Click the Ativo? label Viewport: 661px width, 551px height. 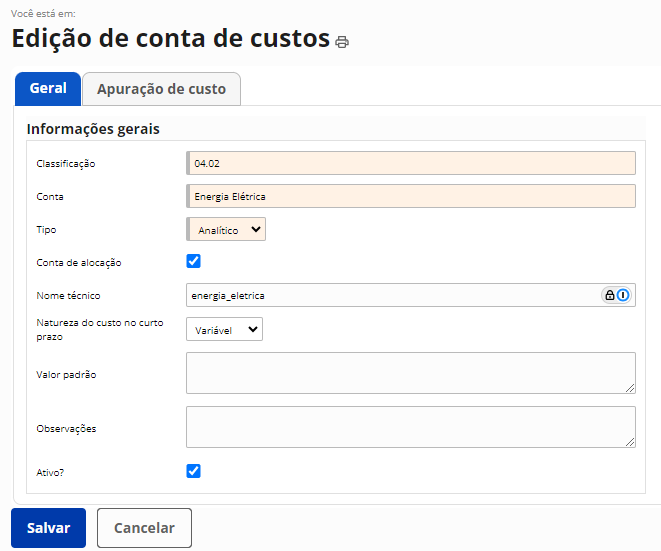pos(50,473)
